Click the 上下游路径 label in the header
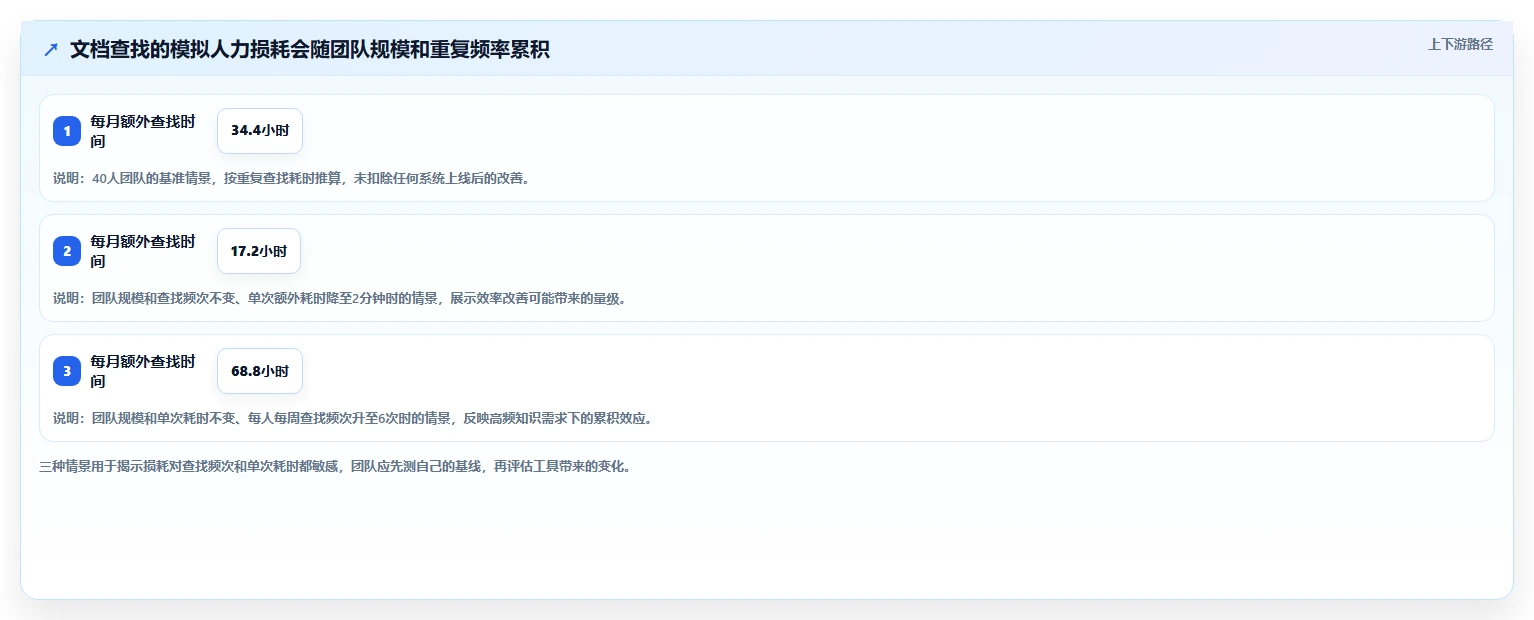 click(x=1460, y=44)
